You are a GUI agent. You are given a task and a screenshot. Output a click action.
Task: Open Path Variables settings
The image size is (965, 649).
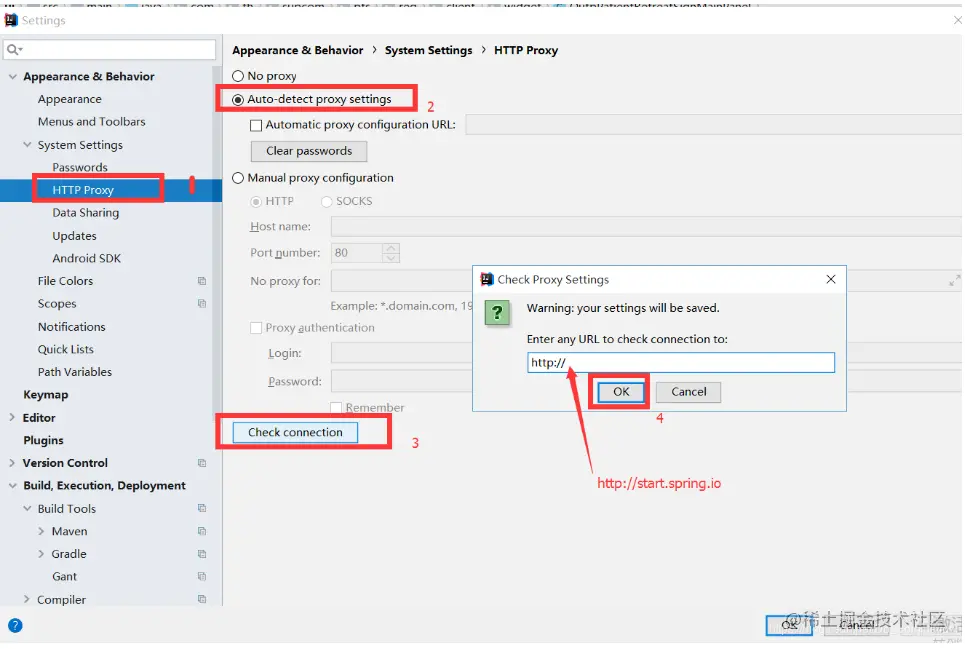[75, 372]
